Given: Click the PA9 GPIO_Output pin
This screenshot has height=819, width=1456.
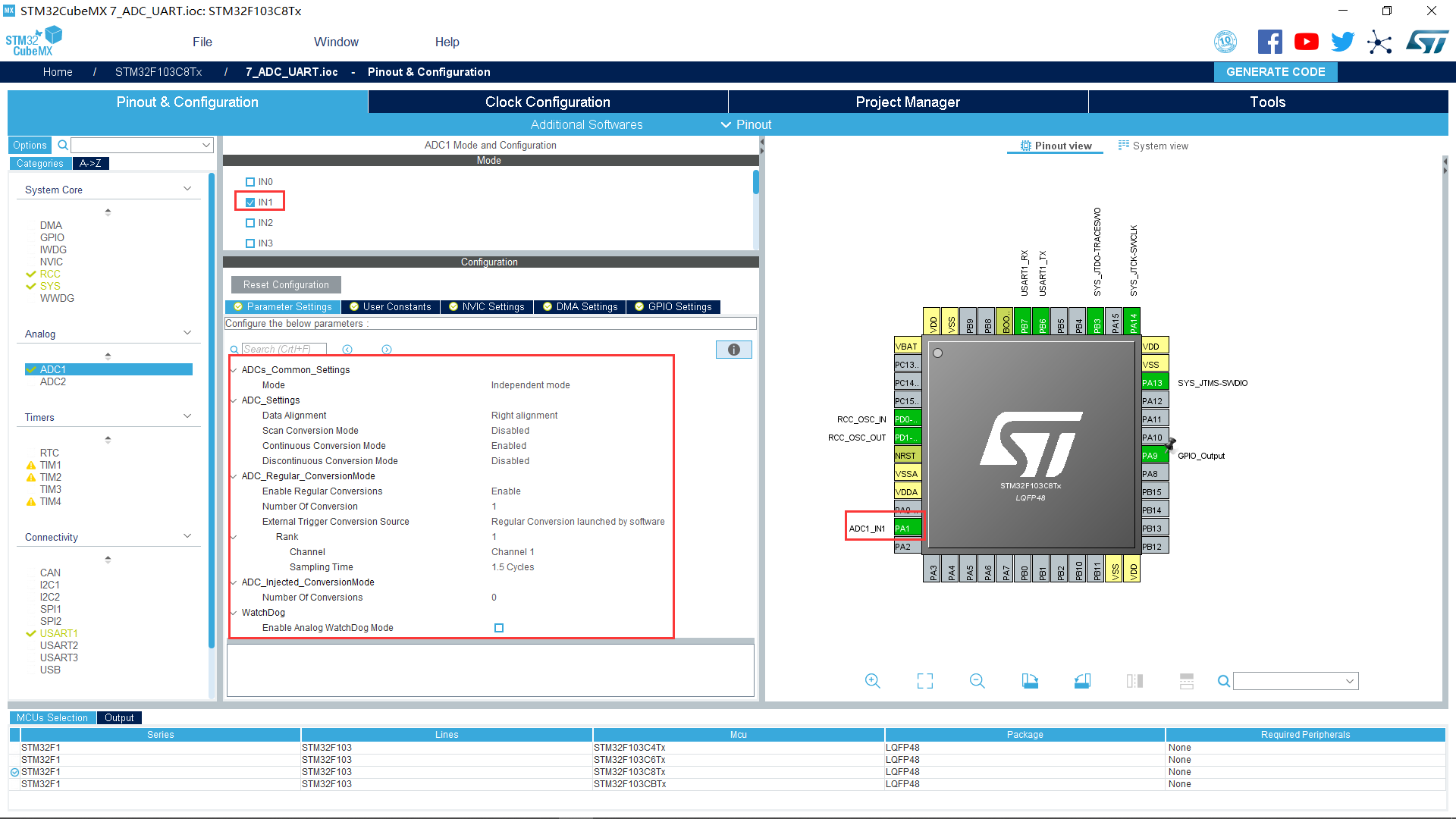Looking at the screenshot, I should tap(1153, 455).
